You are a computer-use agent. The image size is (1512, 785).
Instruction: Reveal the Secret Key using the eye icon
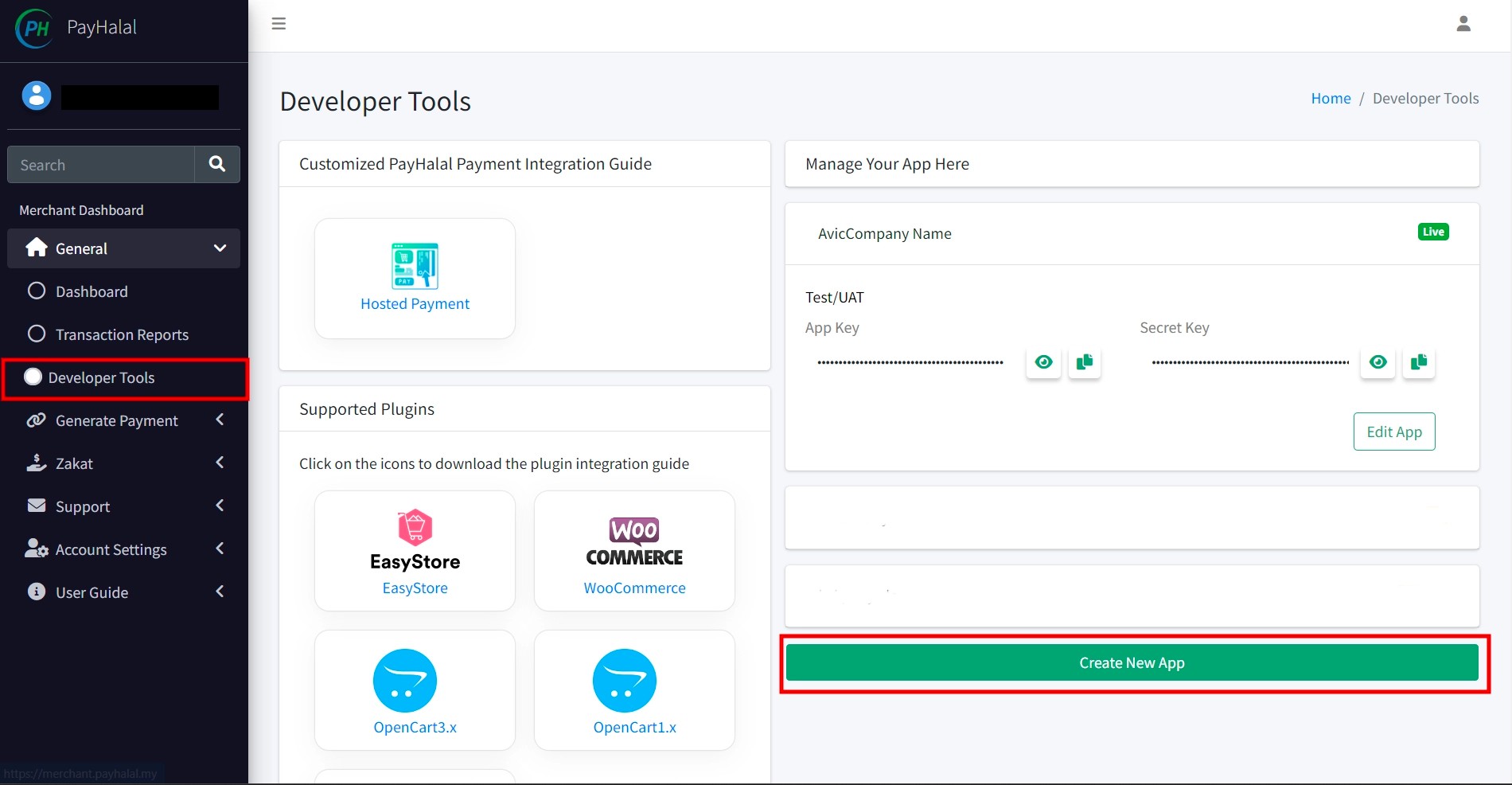pyautogui.click(x=1378, y=362)
